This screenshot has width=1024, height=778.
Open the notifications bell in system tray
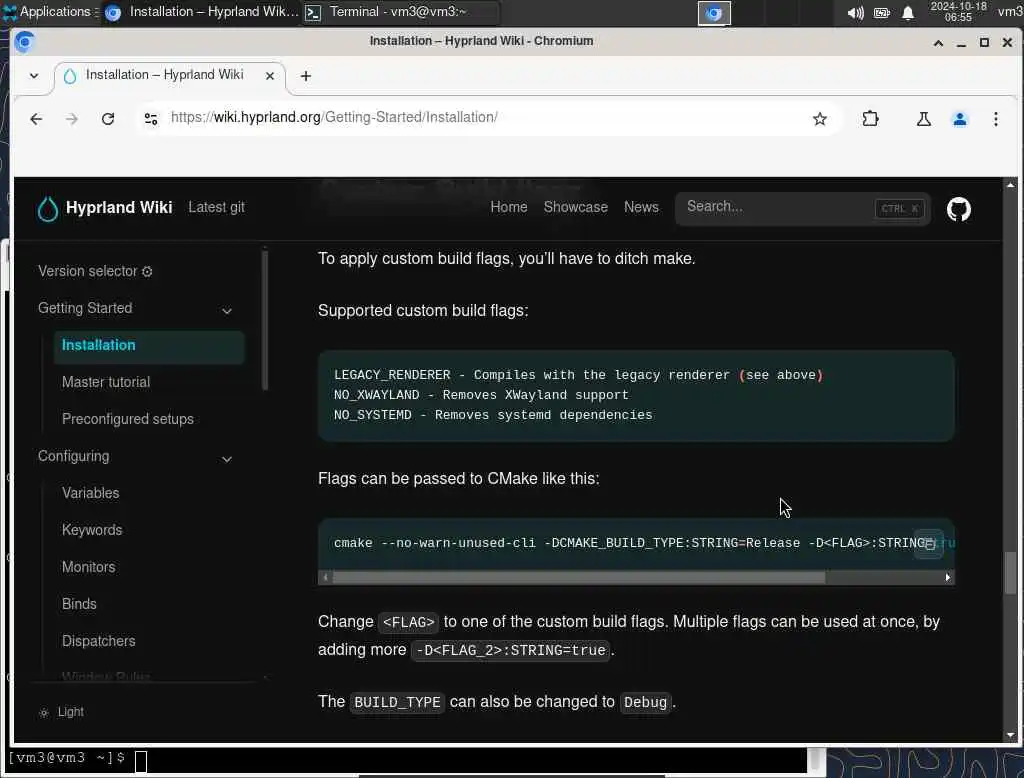click(908, 13)
